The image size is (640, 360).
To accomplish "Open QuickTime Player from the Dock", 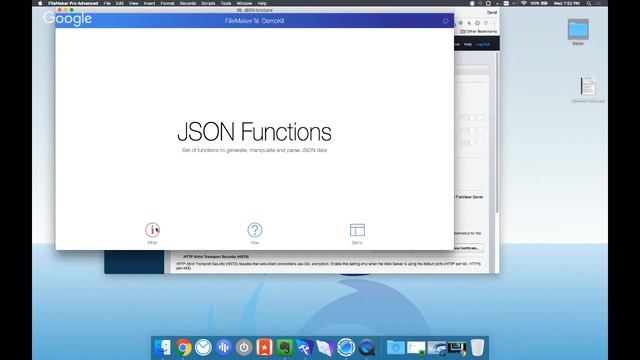I will (x=366, y=347).
